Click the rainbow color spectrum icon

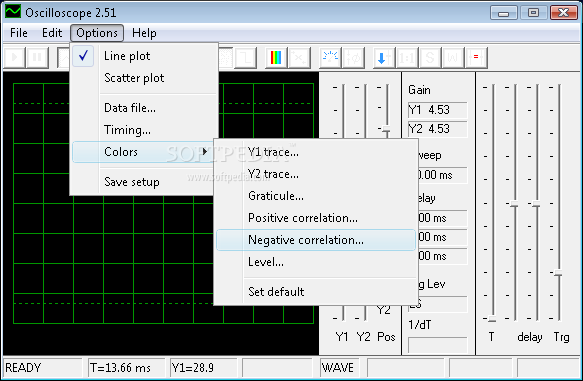(x=276, y=58)
